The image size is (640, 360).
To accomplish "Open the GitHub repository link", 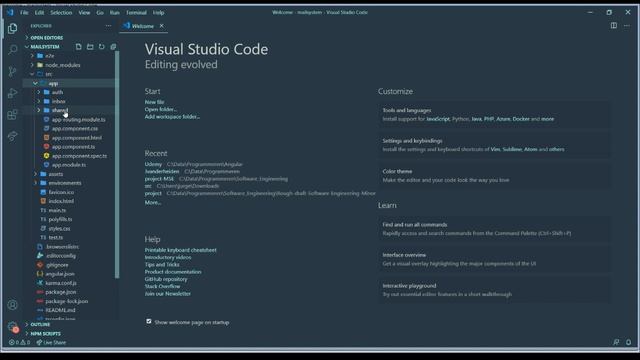I will point(166,279).
